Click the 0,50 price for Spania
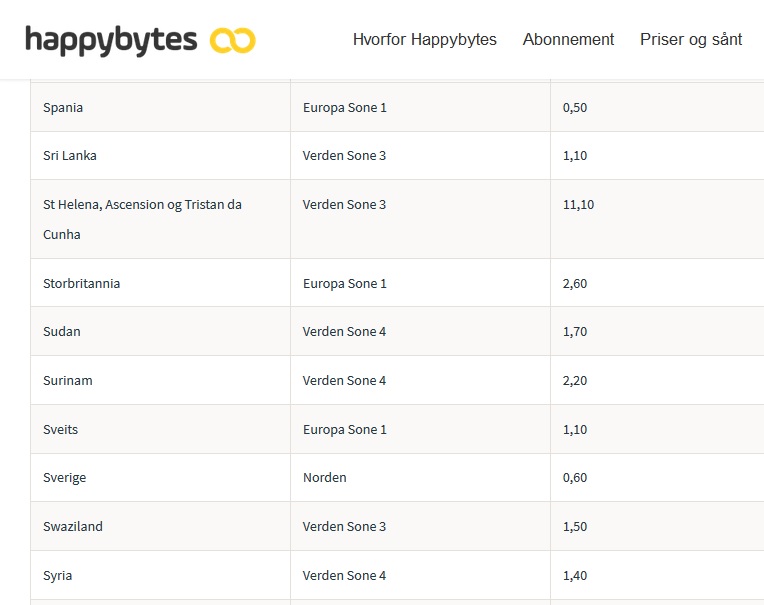 click(575, 108)
